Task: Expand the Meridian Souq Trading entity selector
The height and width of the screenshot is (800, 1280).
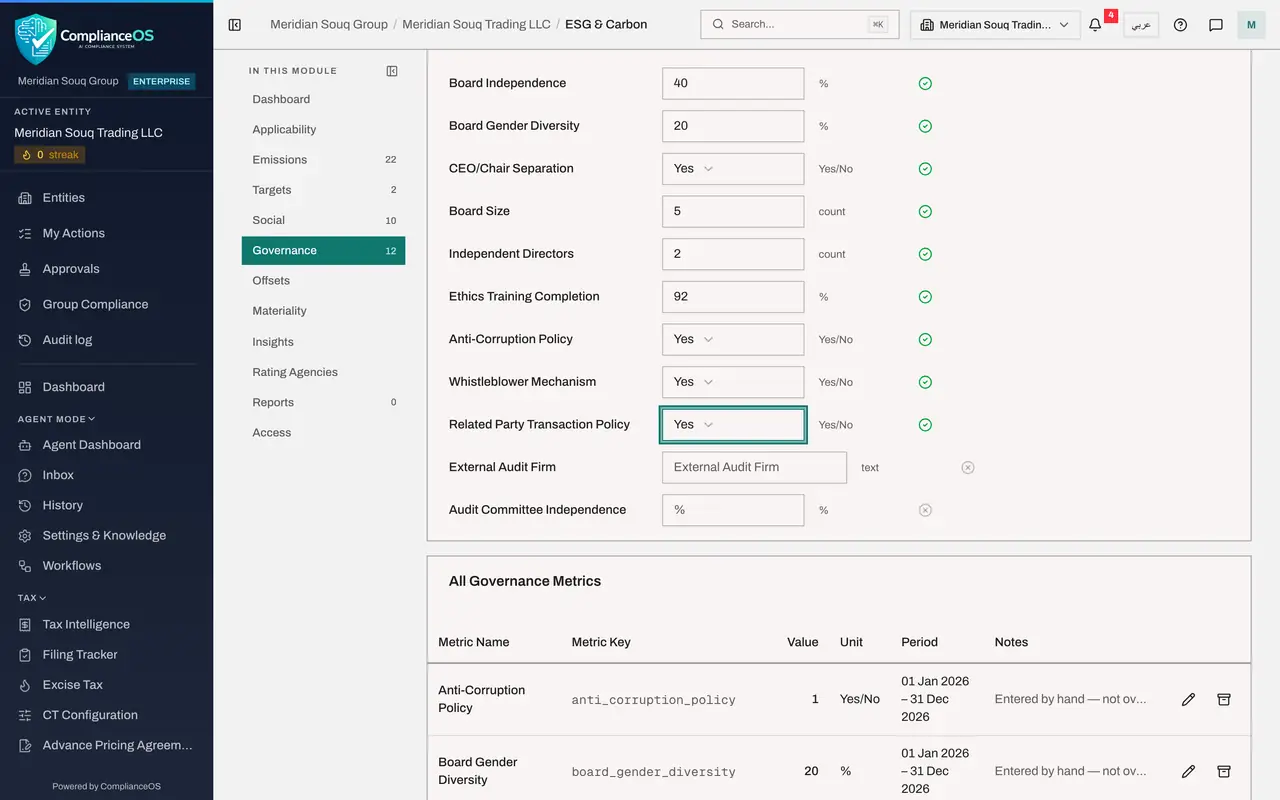Action: click(995, 25)
